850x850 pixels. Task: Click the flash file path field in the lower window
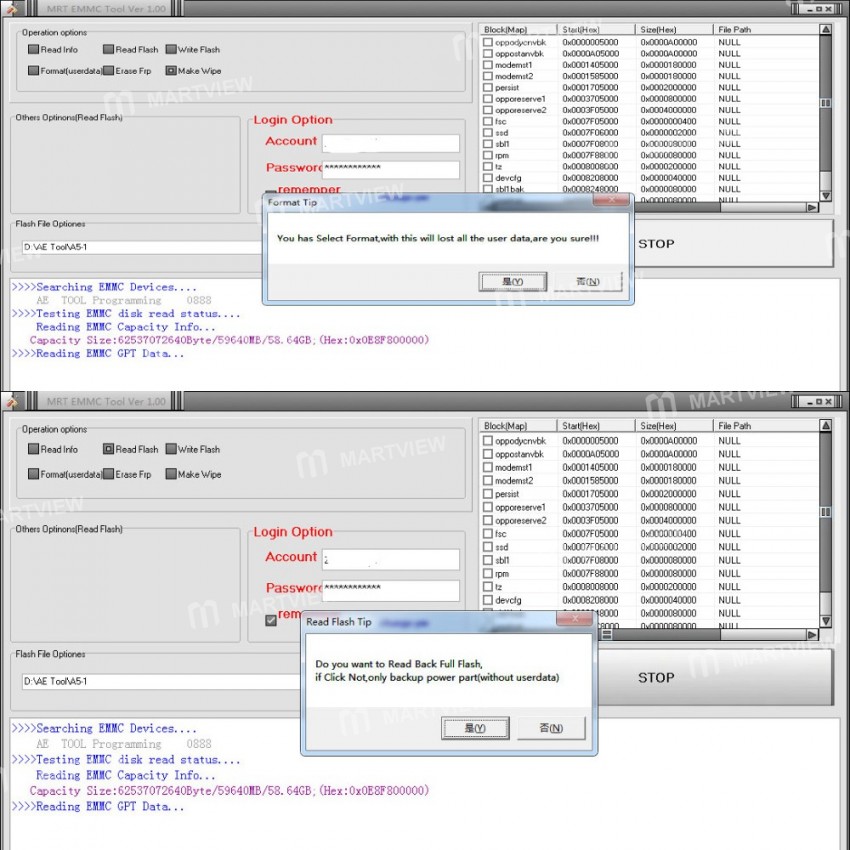pos(161,681)
